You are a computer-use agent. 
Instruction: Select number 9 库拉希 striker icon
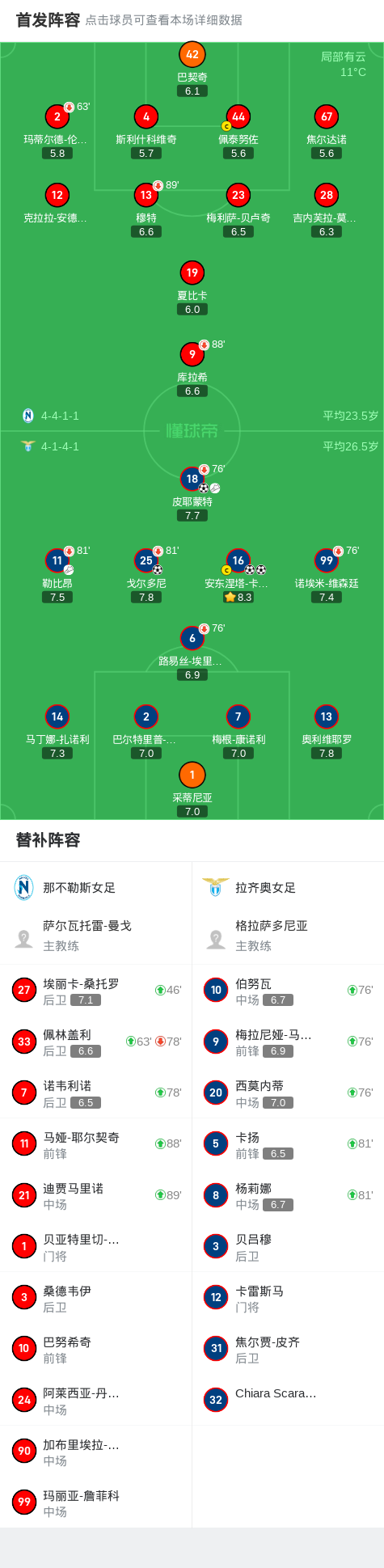click(192, 354)
